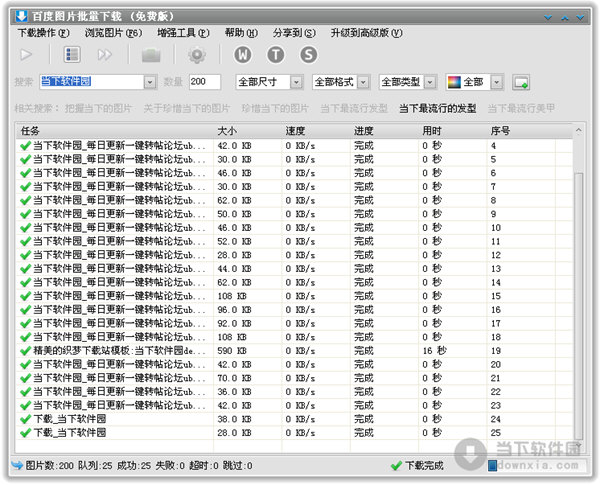Image resolution: width=600 pixels, height=485 pixels.
Task: Open the 增强工具 menu
Action: click(183, 33)
